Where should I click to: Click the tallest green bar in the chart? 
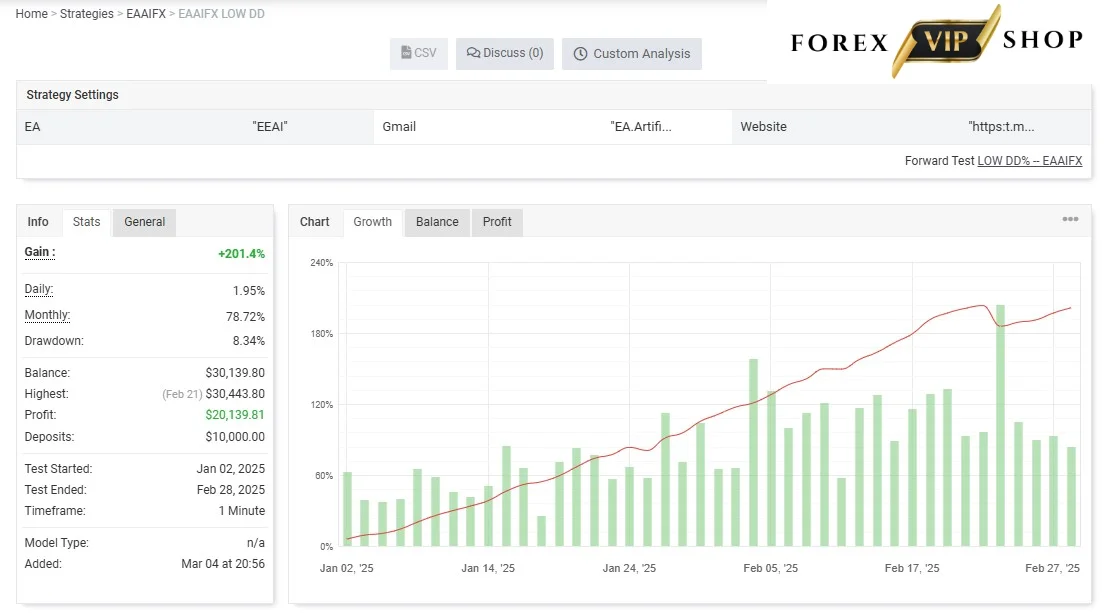[x=1000, y=425]
